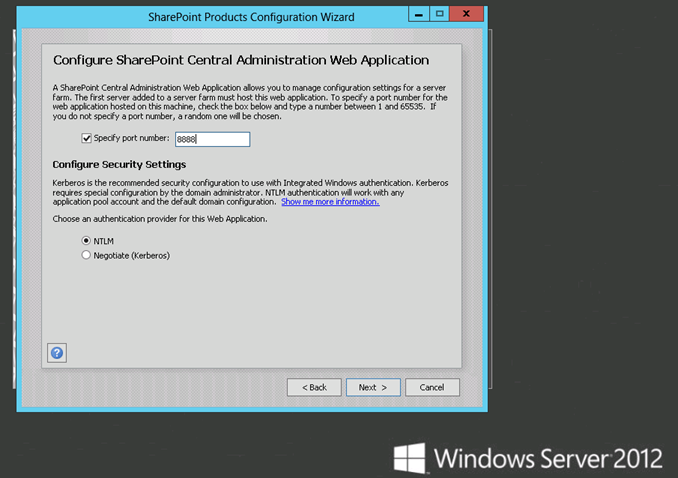678x478 pixels.
Task: Open the Show me more information link
Action: (330, 202)
